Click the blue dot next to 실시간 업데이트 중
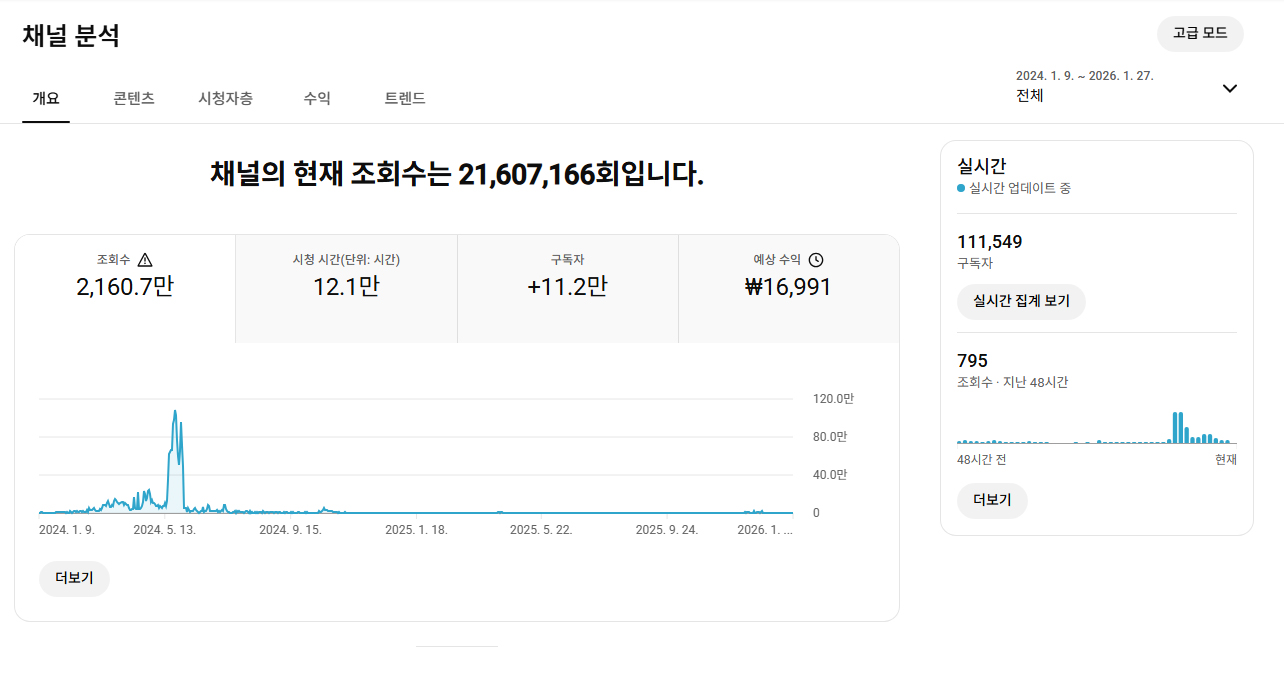Viewport: 1284px width, 688px height. (961, 188)
